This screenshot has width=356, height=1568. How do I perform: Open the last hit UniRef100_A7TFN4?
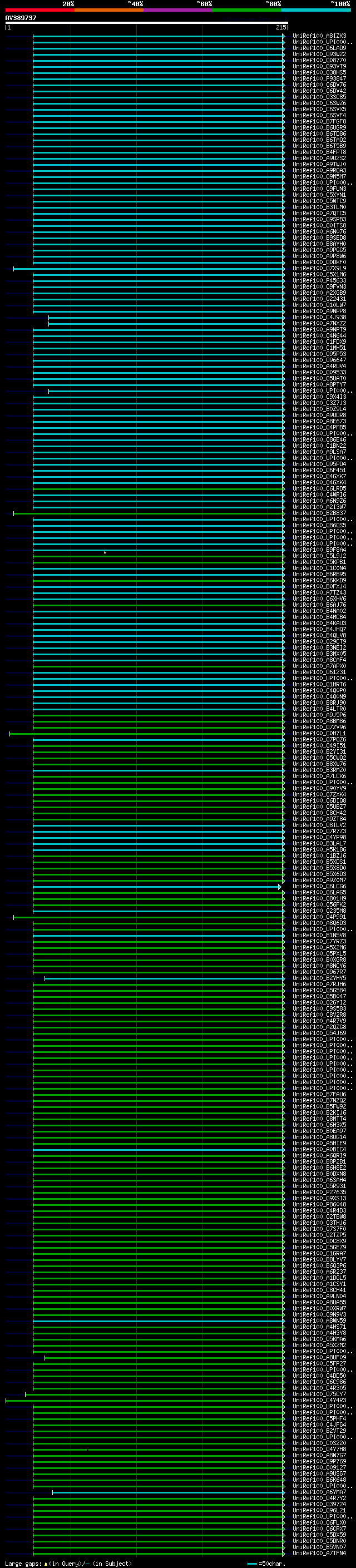coord(319,1553)
